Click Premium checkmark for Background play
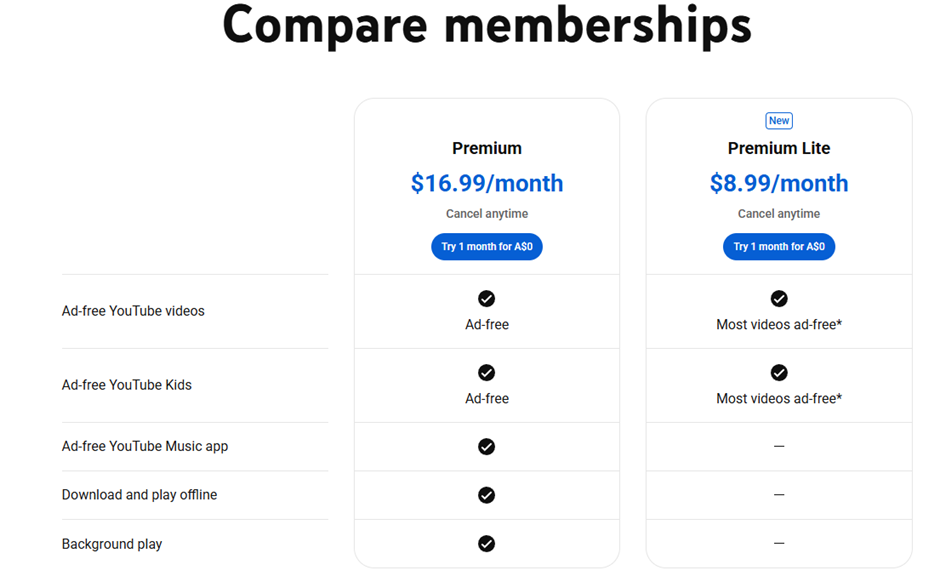This screenshot has width=940, height=576. click(x=486, y=544)
